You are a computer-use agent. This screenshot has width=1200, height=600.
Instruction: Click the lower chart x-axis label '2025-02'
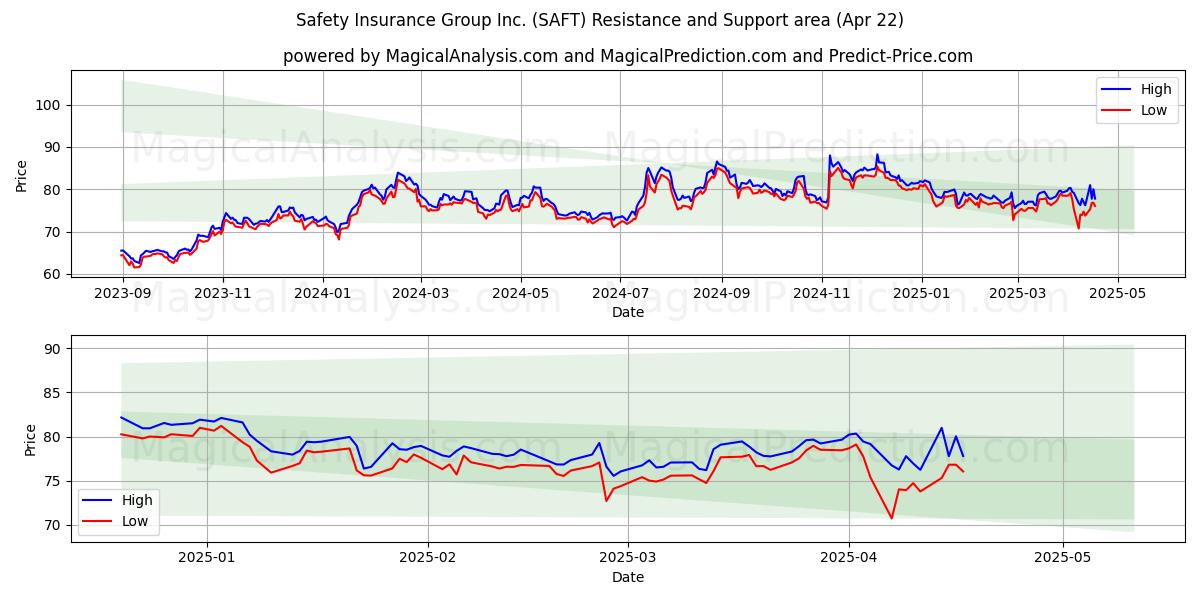[x=428, y=559]
